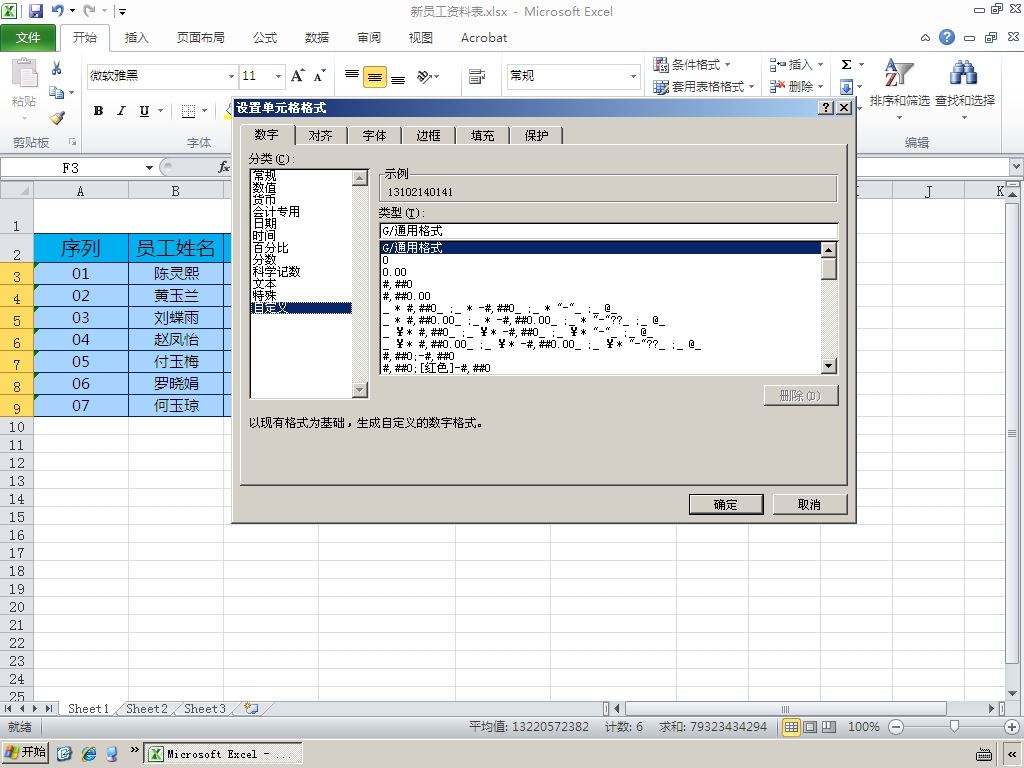
Task: Open 查找和选择 binoculars tool
Action: coord(965,89)
